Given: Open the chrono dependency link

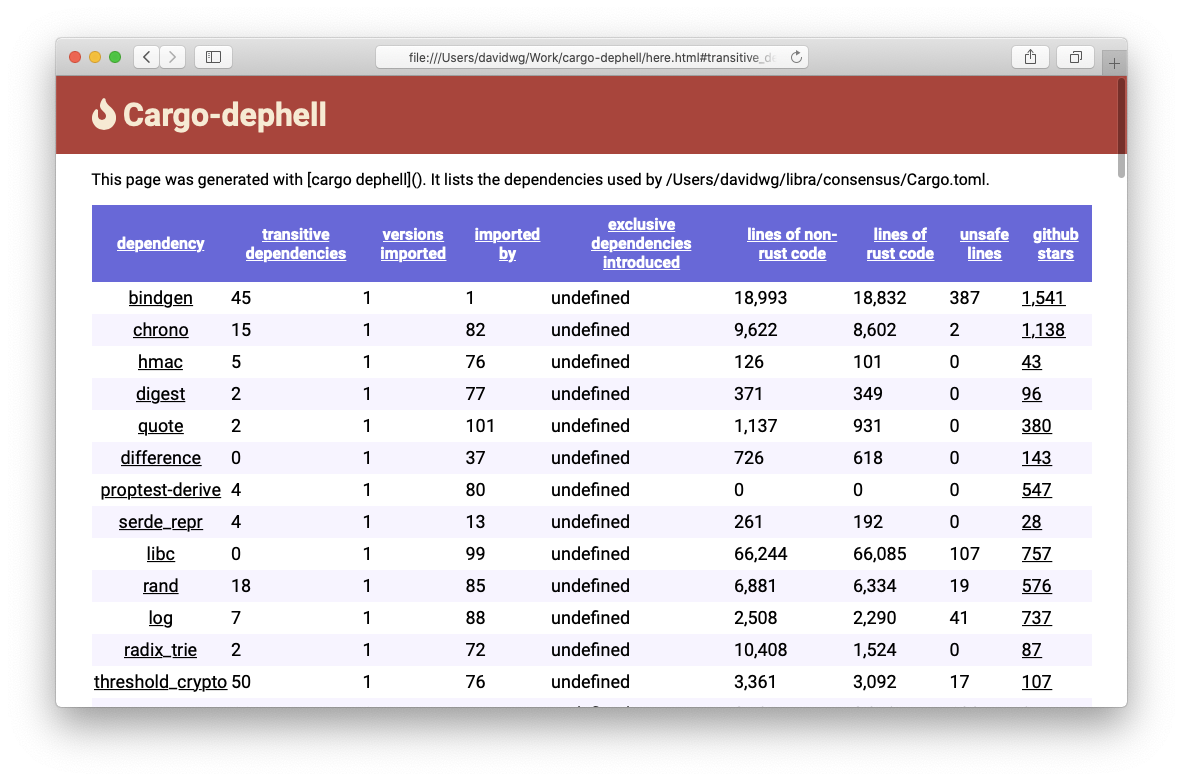Looking at the screenshot, I should coord(161,330).
